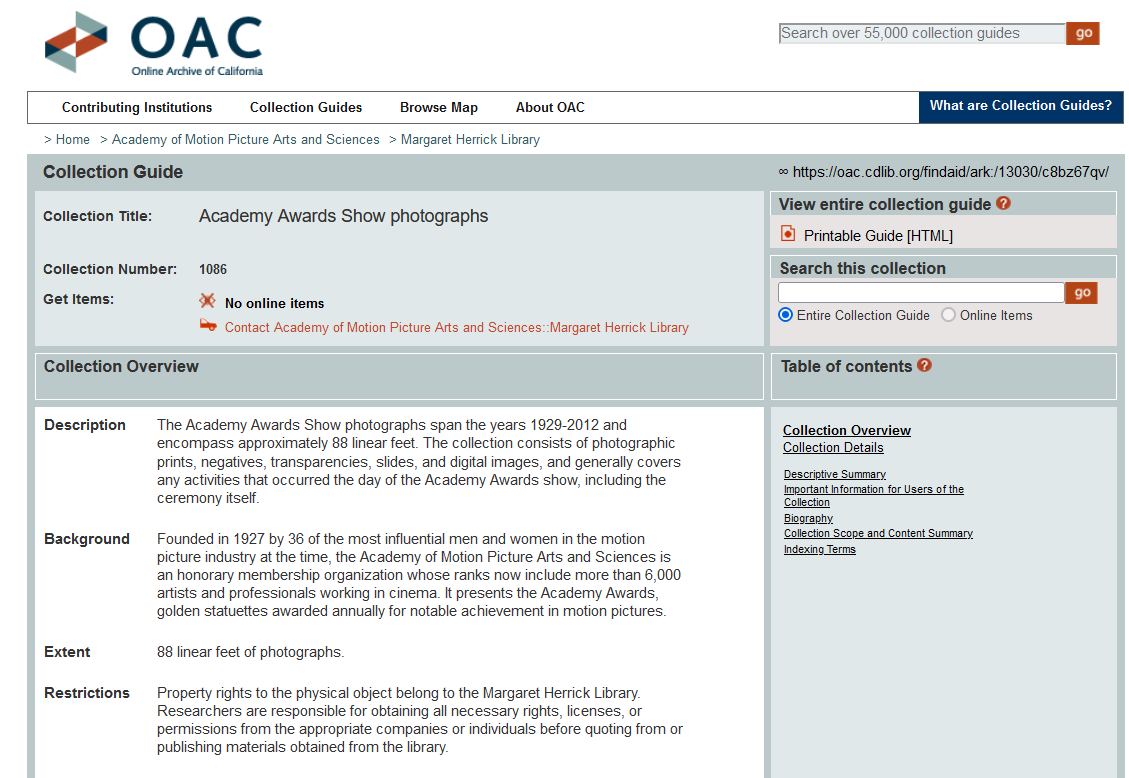Click the Extent label
This screenshot has width=1129, height=778.
point(67,652)
